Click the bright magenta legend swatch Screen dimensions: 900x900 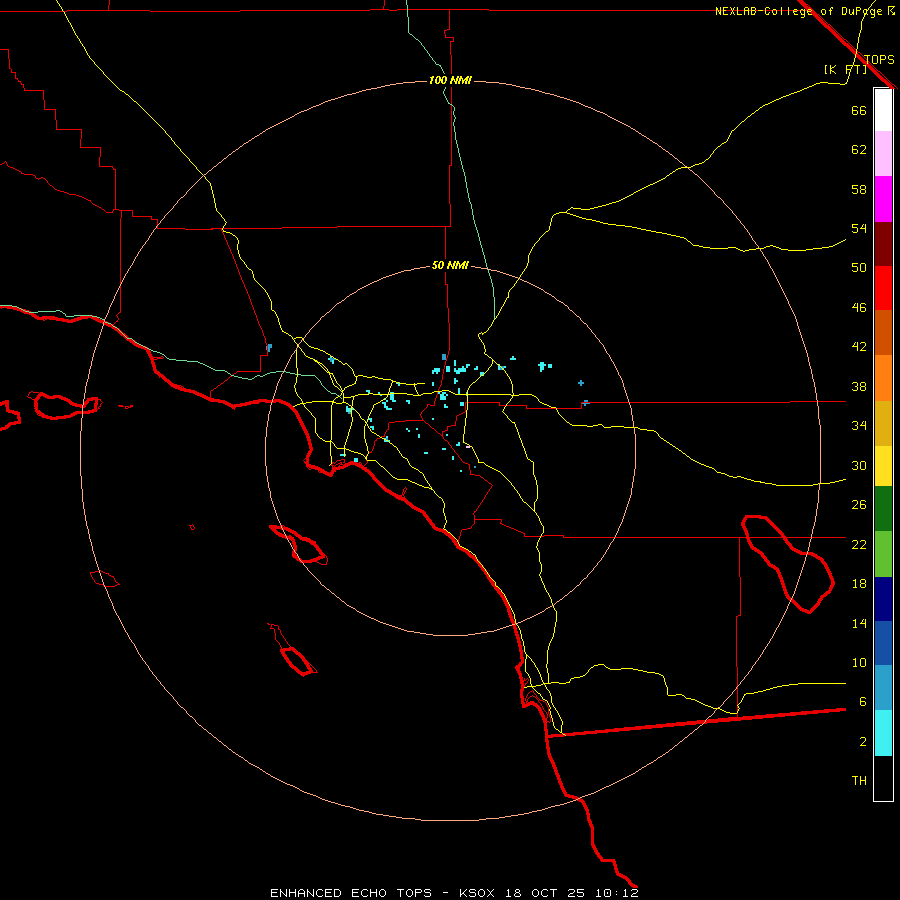coord(883,199)
